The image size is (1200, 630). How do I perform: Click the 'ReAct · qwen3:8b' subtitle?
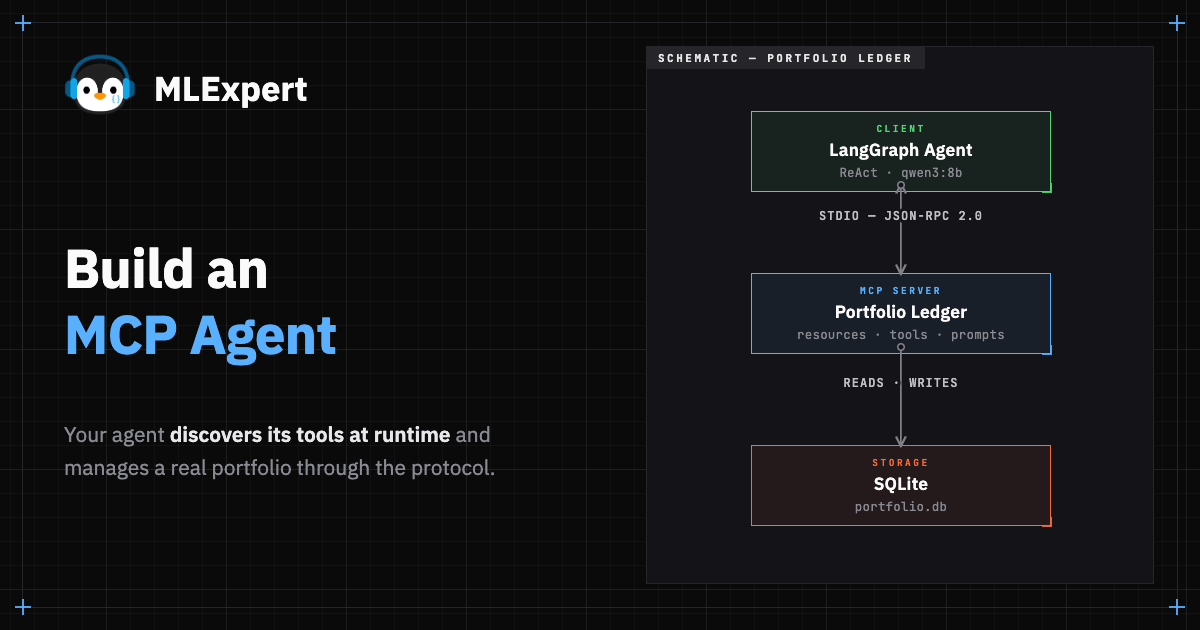pyautogui.click(x=901, y=173)
